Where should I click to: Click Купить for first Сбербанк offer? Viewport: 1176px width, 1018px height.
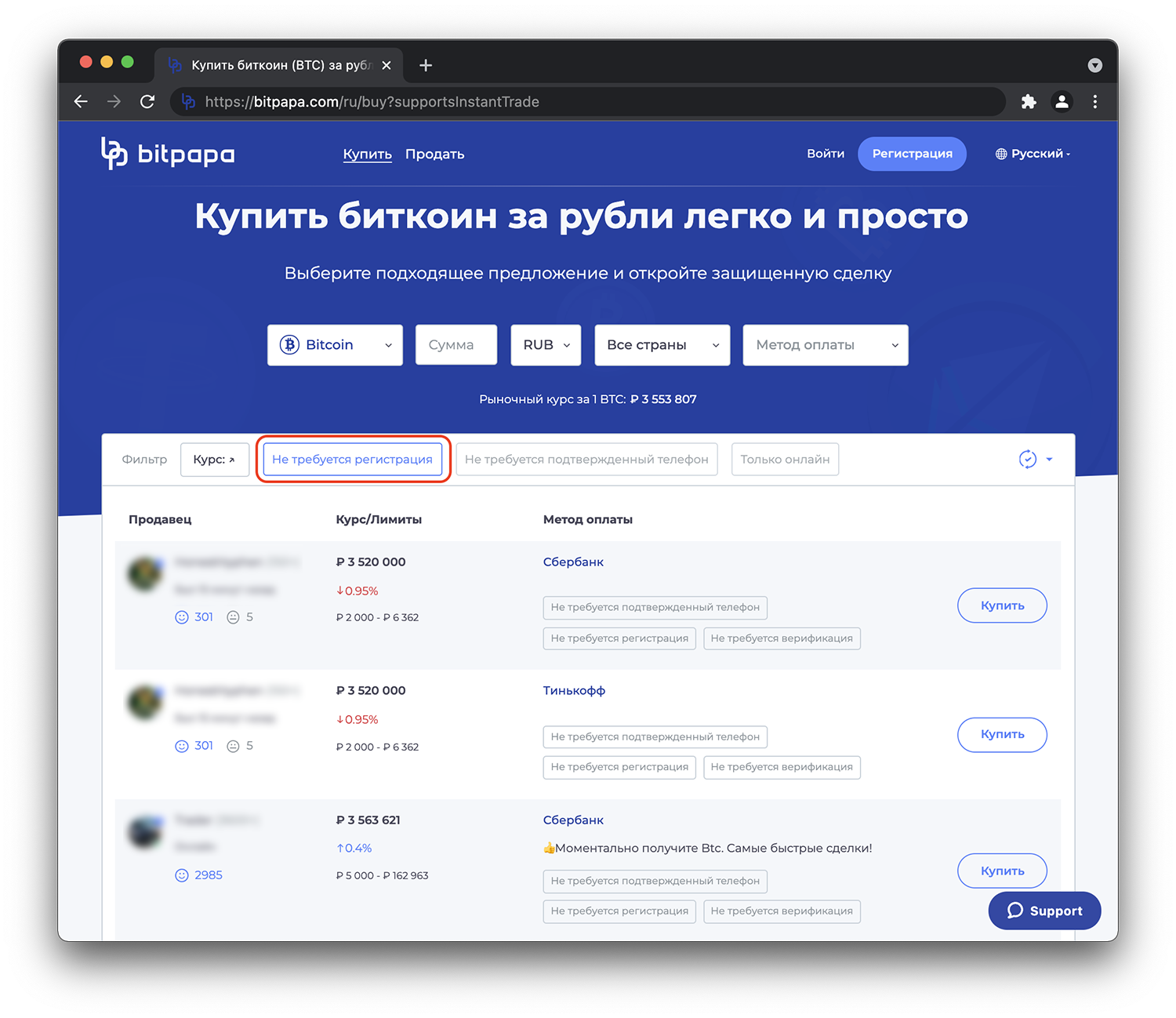[1002, 605]
